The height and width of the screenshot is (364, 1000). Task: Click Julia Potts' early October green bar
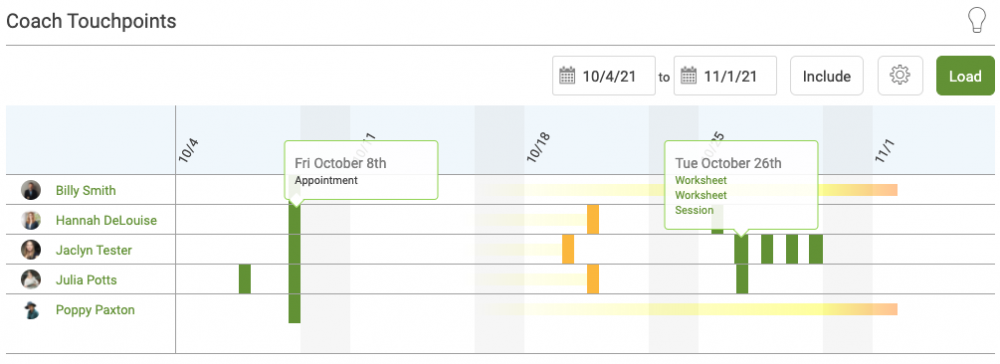[245, 279]
